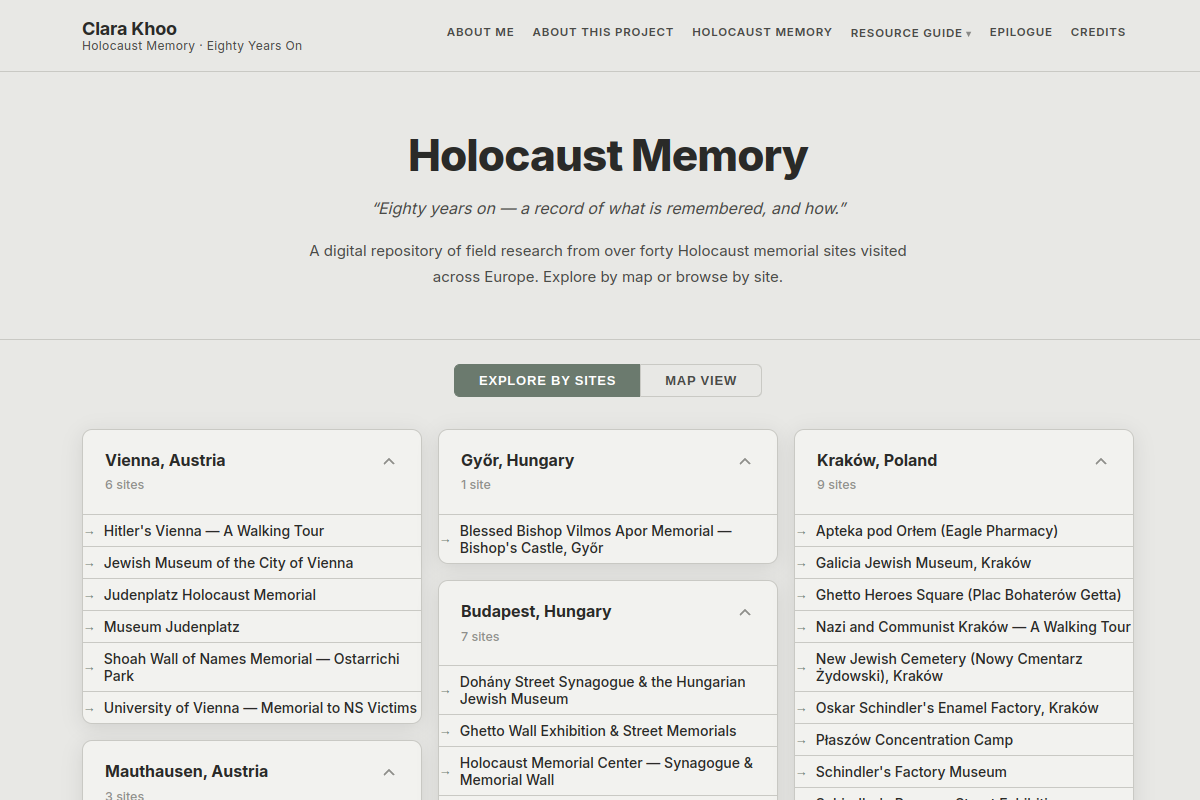Collapse the Mauthausen, Austria card chevron

389,772
